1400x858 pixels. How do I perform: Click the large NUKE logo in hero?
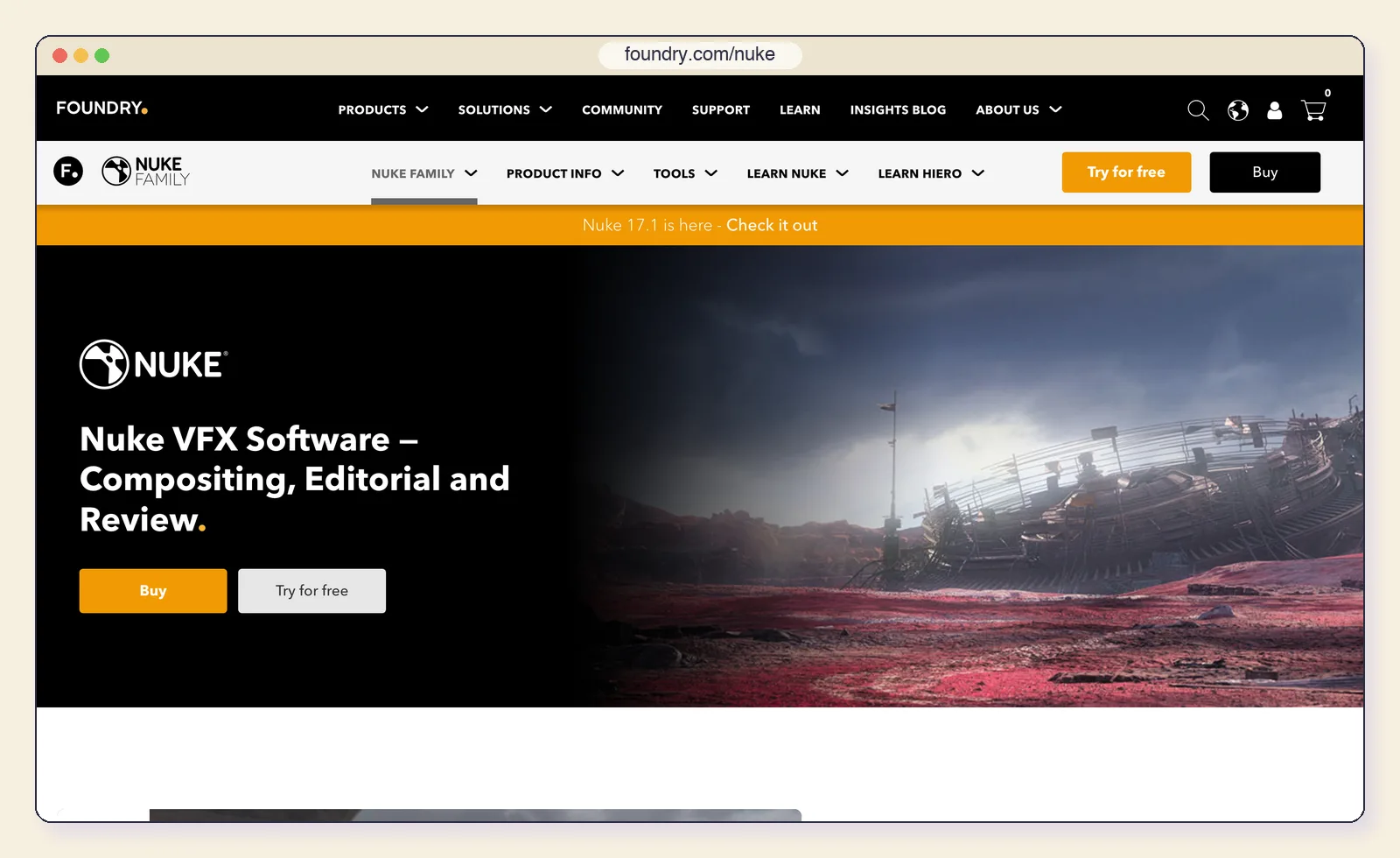[153, 364]
